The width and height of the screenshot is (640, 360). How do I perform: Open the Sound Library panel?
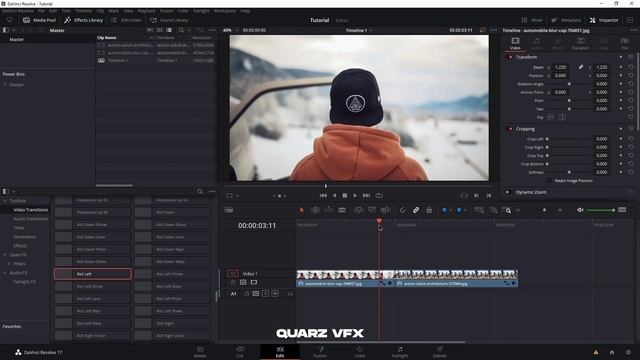coord(169,20)
